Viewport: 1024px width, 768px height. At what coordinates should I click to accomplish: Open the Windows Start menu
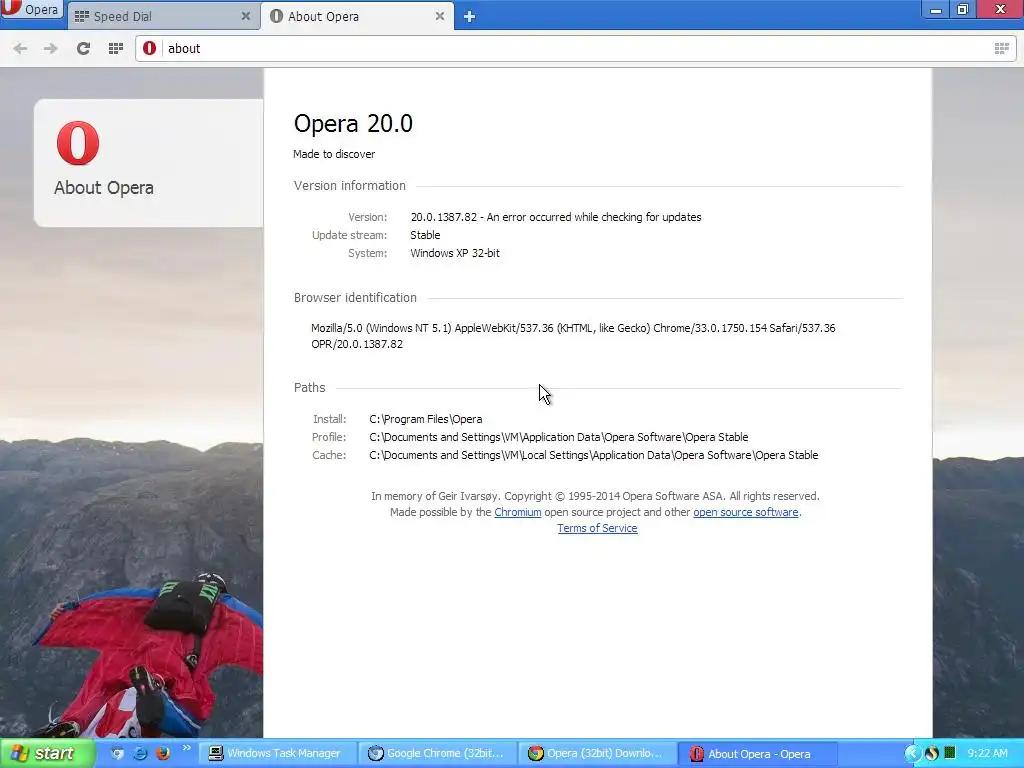pos(47,753)
